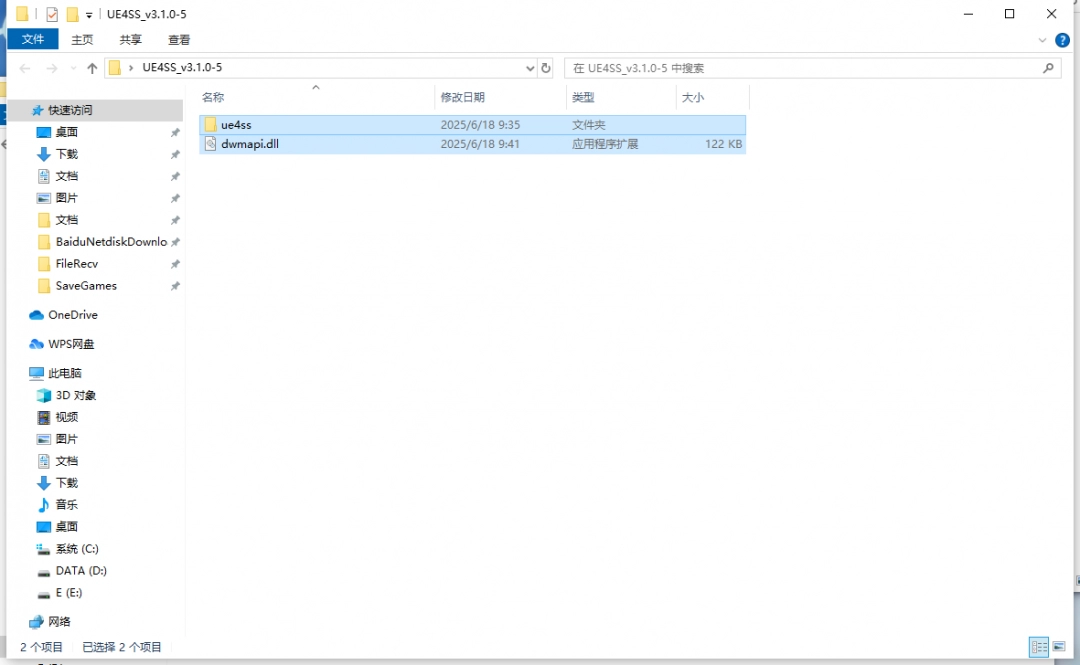Viewport: 1080px width, 665px height.
Task: Open the quick access toolbar customize dropdown
Action: click(x=89, y=15)
